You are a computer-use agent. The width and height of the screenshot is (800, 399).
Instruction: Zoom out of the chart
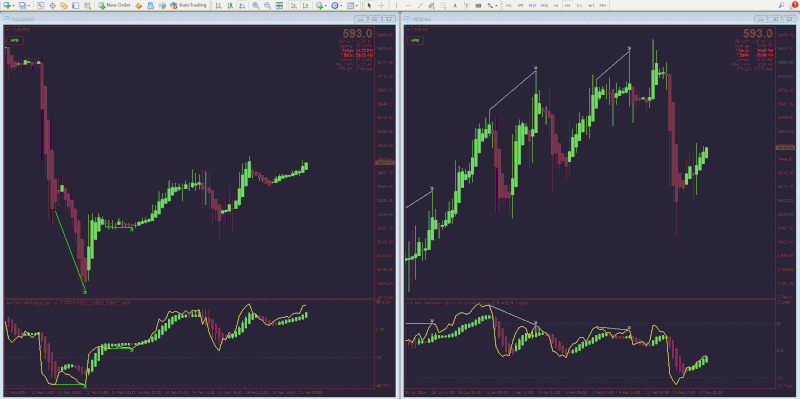267,5
